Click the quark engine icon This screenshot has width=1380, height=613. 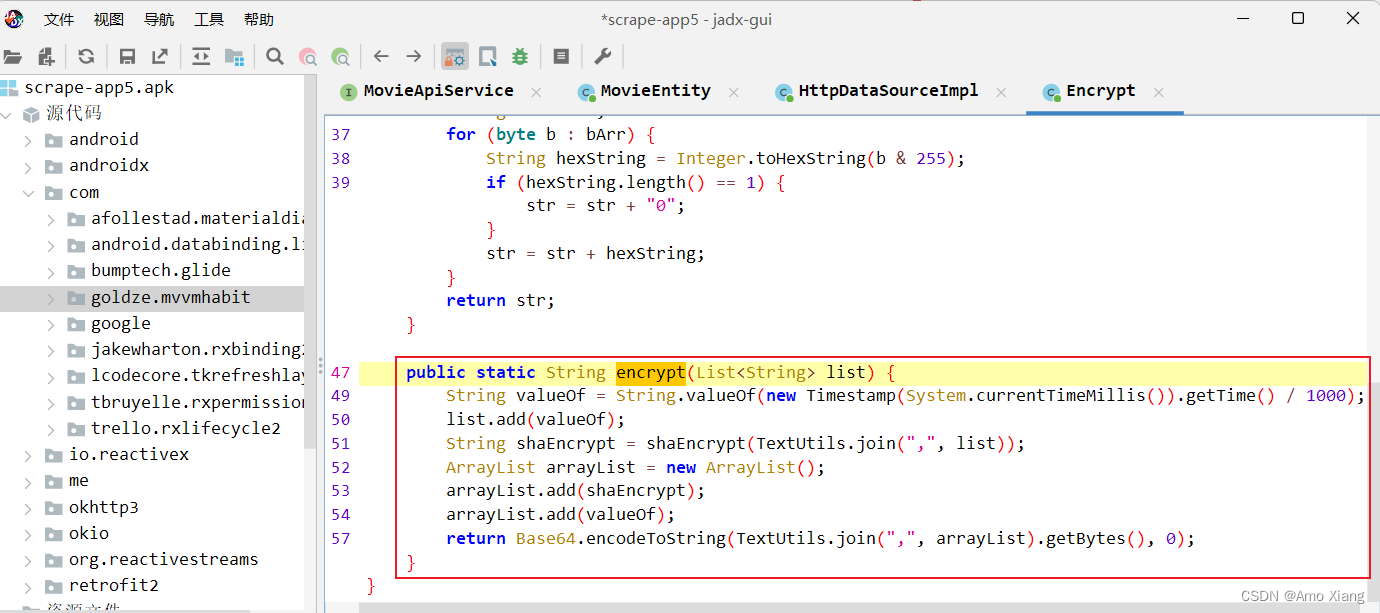[488, 57]
